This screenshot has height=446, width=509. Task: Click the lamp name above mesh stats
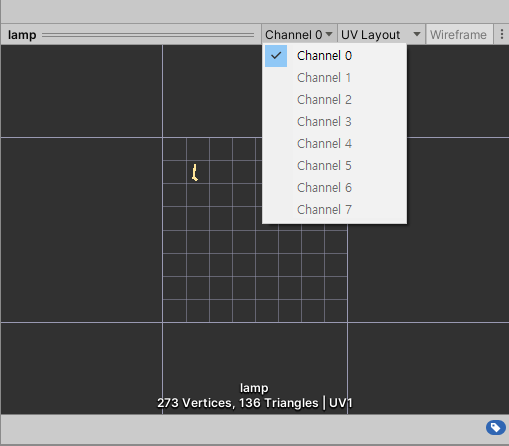click(x=254, y=388)
